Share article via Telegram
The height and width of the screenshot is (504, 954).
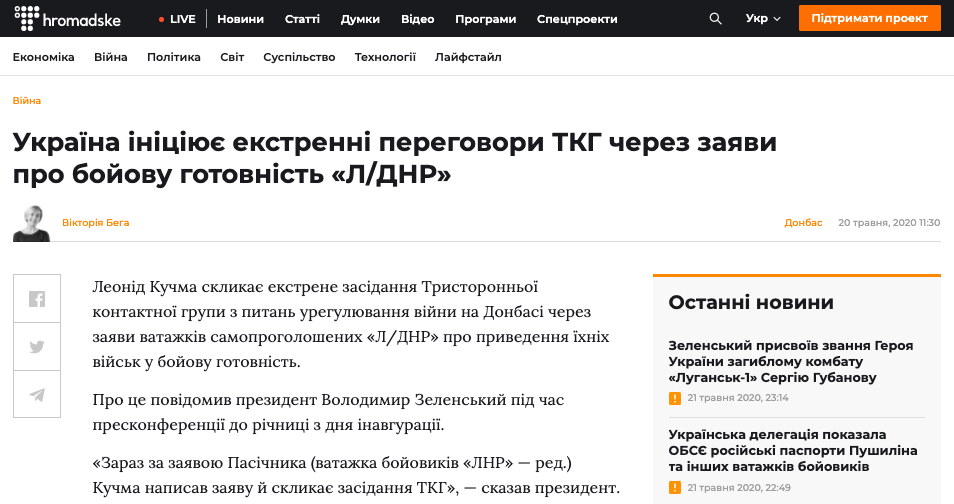click(37, 394)
